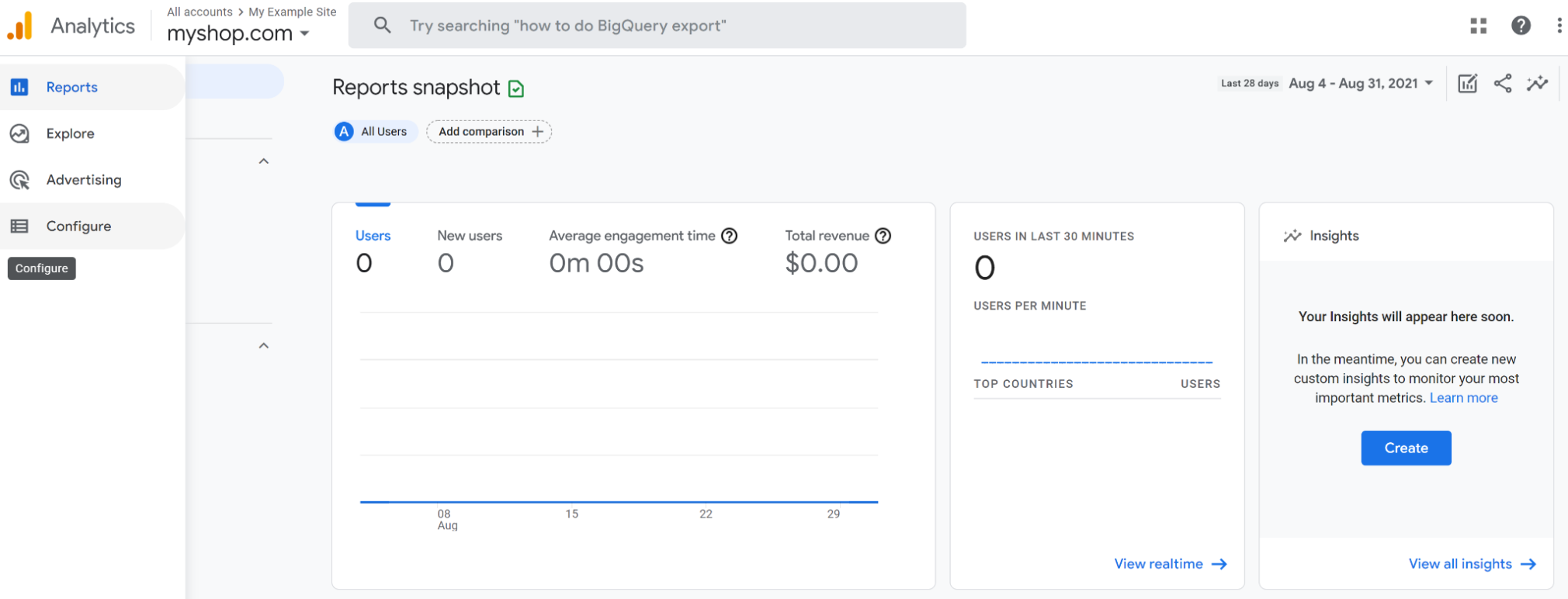Switch to the New users metric tab
The image size is (1568, 599).
point(470,251)
